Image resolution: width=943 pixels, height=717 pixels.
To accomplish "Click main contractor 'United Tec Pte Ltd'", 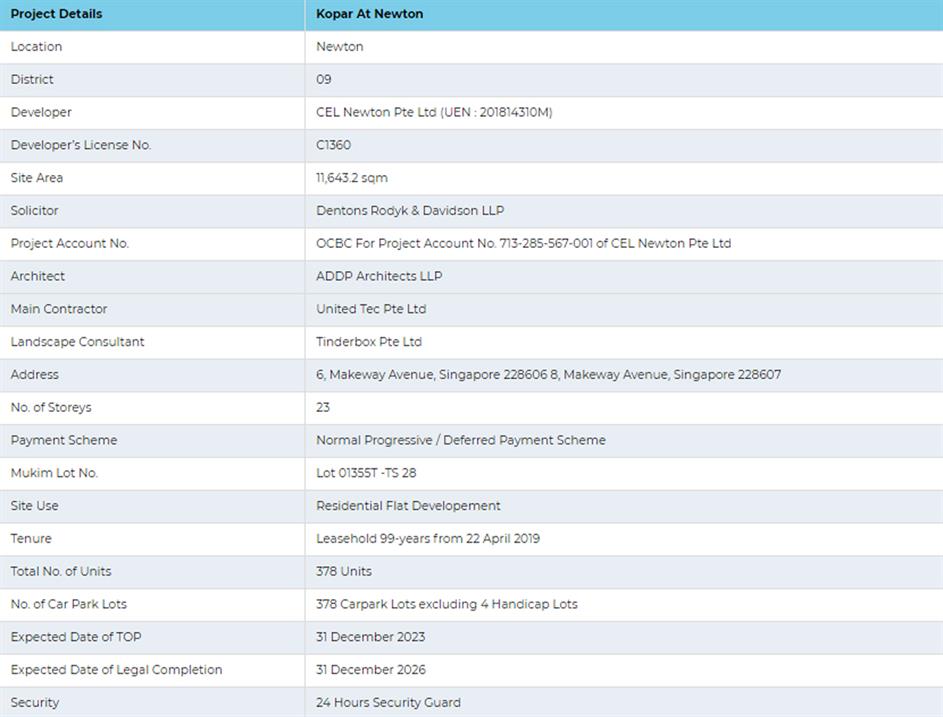I will point(371,309).
